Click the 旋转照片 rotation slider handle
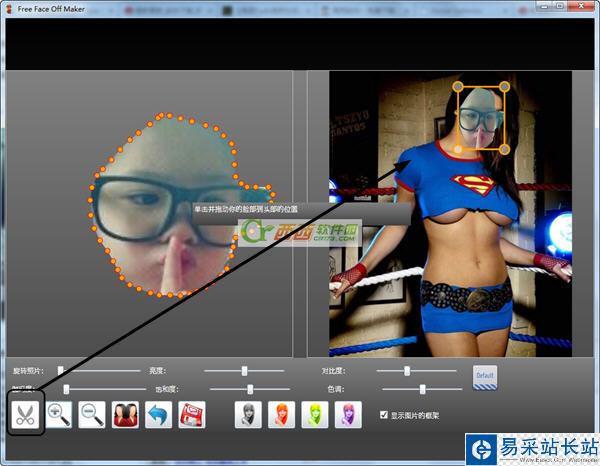Image resolution: width=600 pixels, height=466 pixels. [x=60, y=371]
